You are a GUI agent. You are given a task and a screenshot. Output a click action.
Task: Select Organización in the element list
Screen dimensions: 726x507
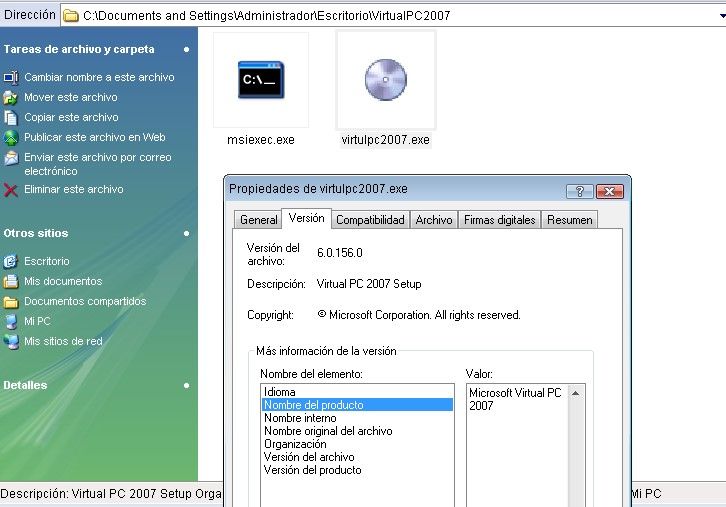tap(357, 444)
